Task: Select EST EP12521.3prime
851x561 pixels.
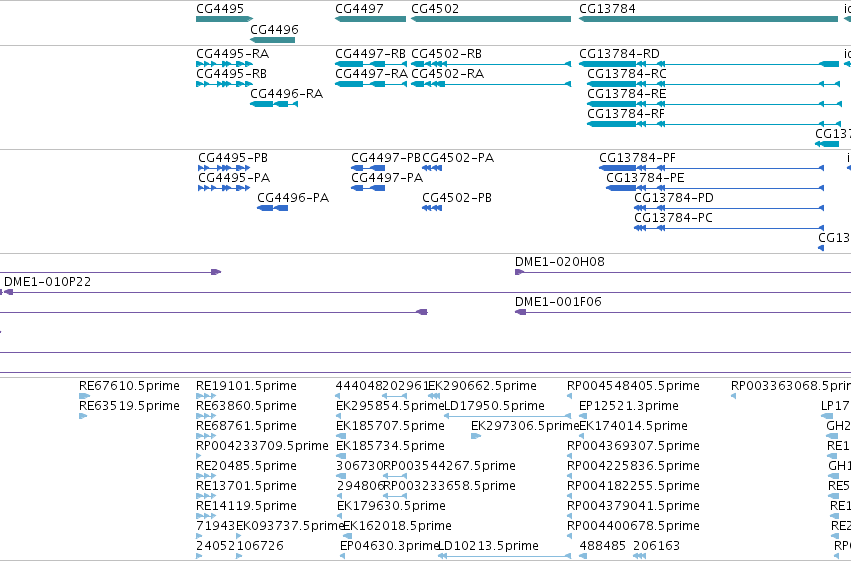Action: coord(583,416)
